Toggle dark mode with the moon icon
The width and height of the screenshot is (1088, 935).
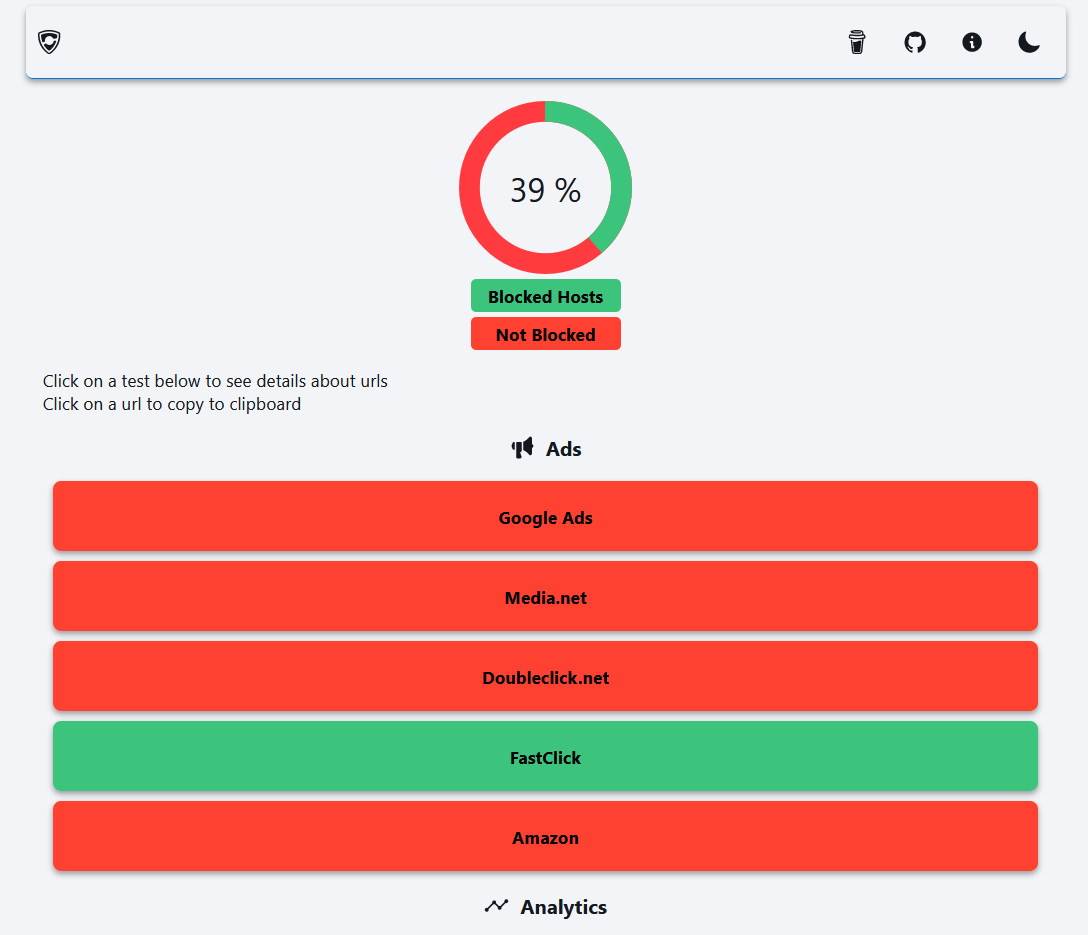tap(1029, 42)
